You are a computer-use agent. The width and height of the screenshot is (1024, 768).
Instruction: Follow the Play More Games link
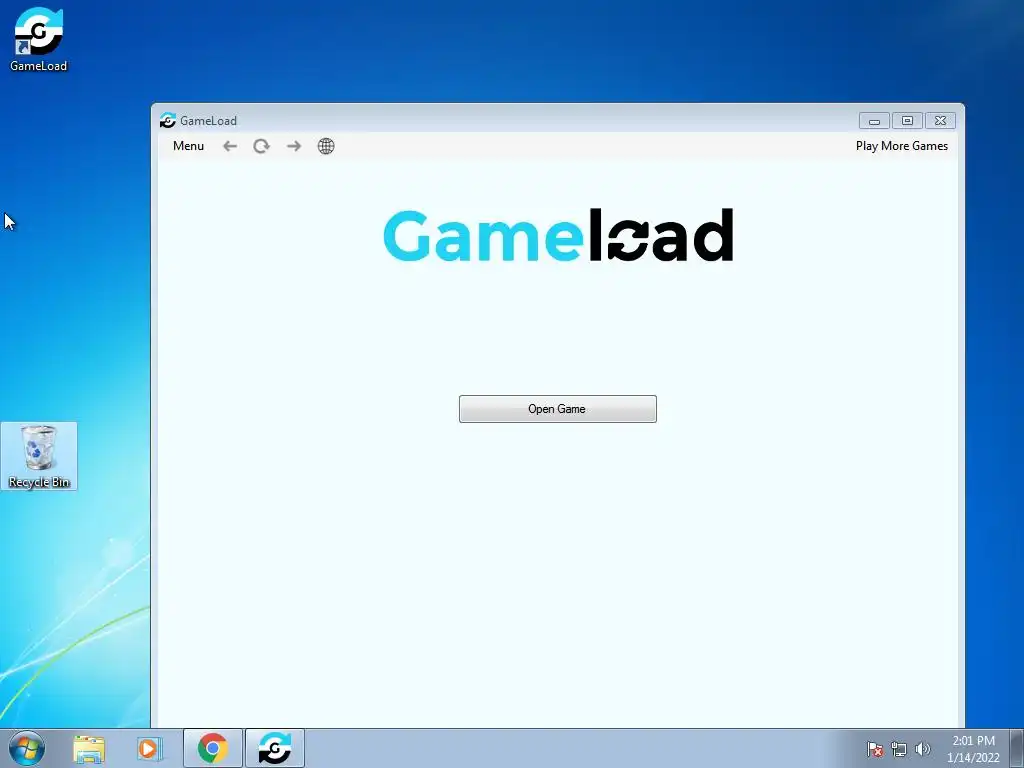pyautogui.click(x=902, y=146)
